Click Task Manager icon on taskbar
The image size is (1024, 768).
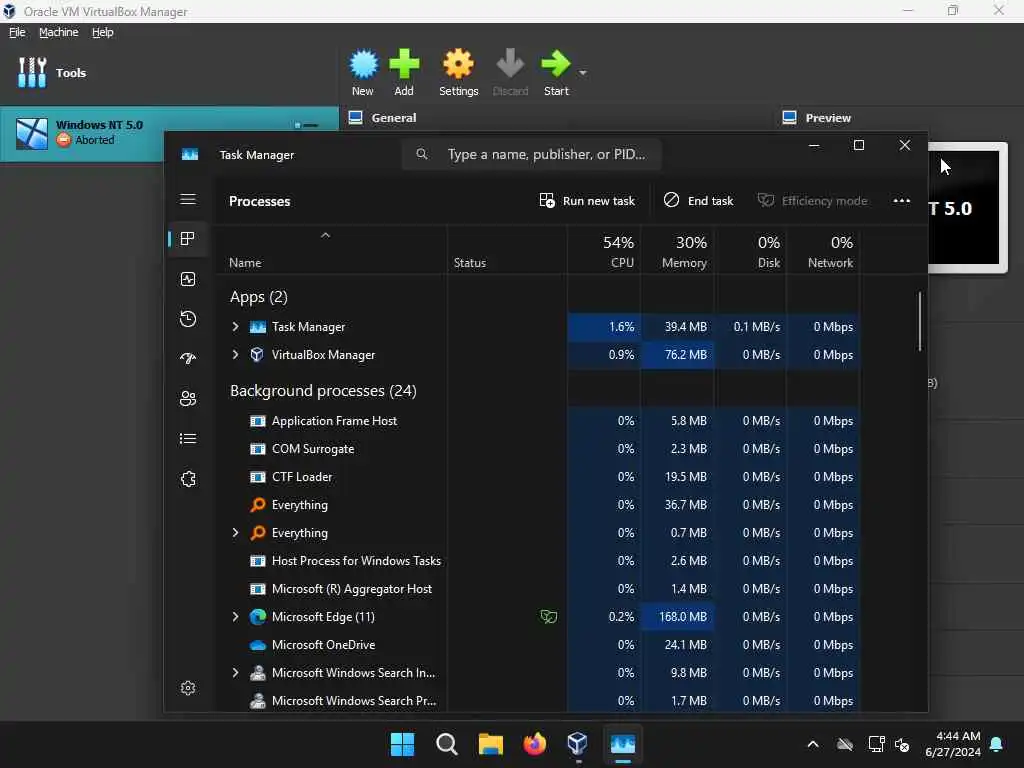pyautogui.click(x=622, y=744)
